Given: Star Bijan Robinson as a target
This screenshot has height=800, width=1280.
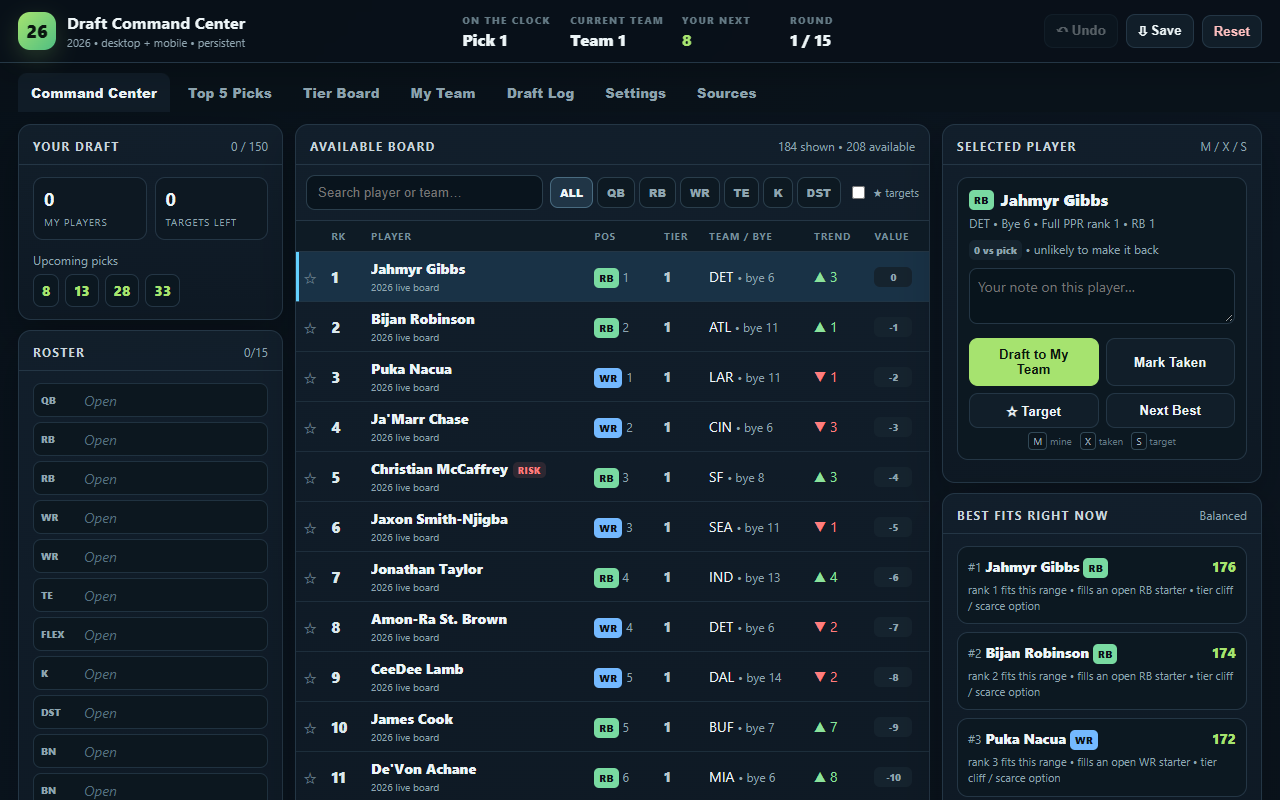Looking at the screenshot, I should point(310,328).
